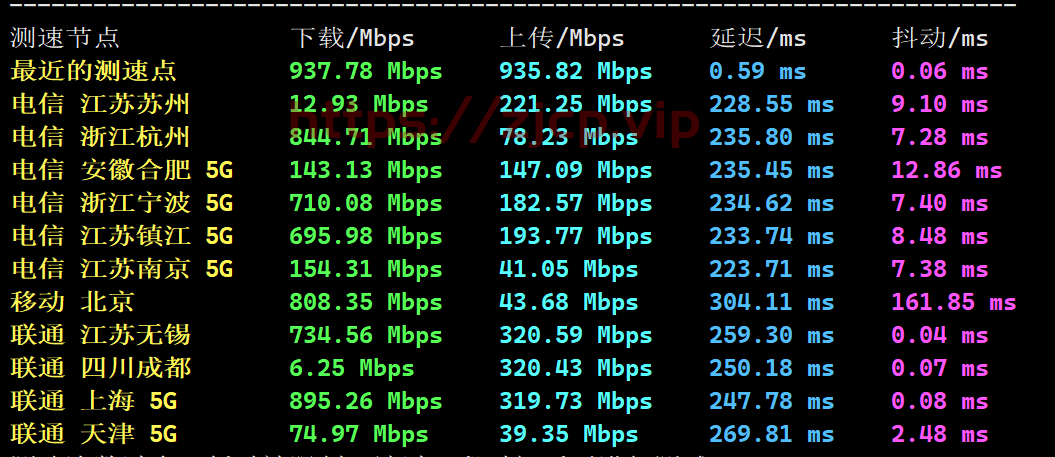The image size is (1055, 457).
Task: Click the 最近的测速点 row label
Action: pos(94,71)
